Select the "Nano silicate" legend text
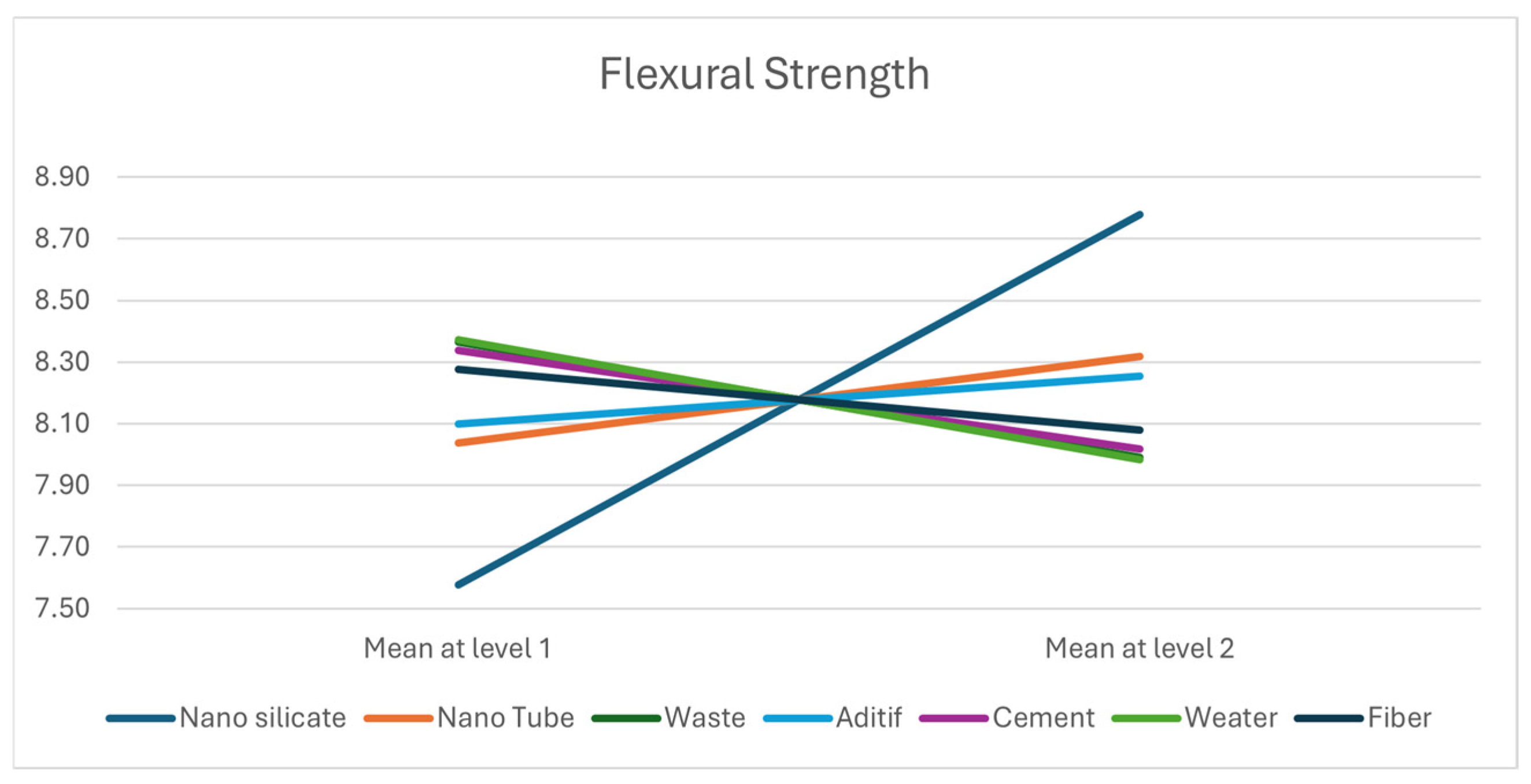 click(262, 718)
